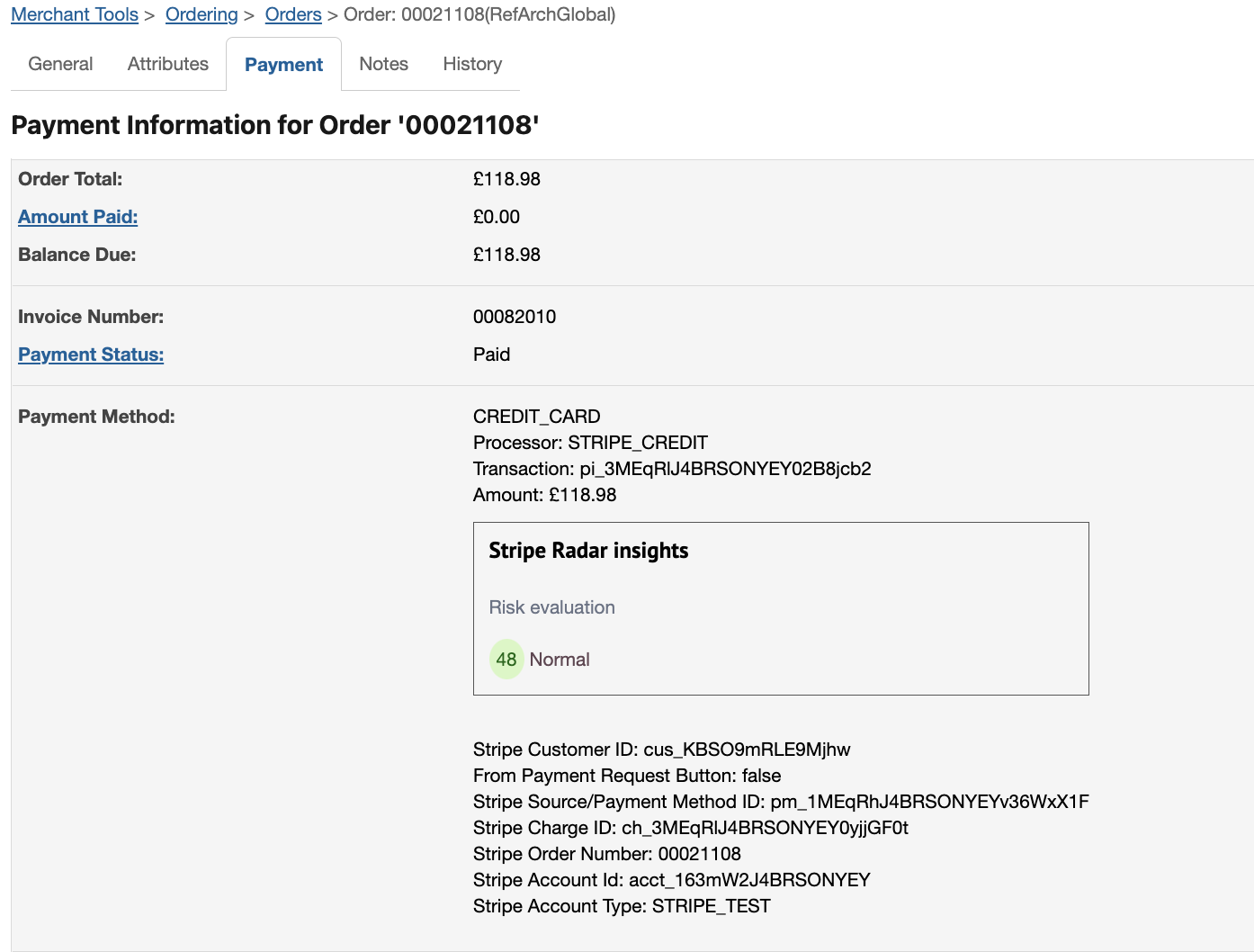The width and height of the screenshot is (1254, 952).
Task: Click the Stripe Source/Payment Method ID line
Action: click(780, 802)
